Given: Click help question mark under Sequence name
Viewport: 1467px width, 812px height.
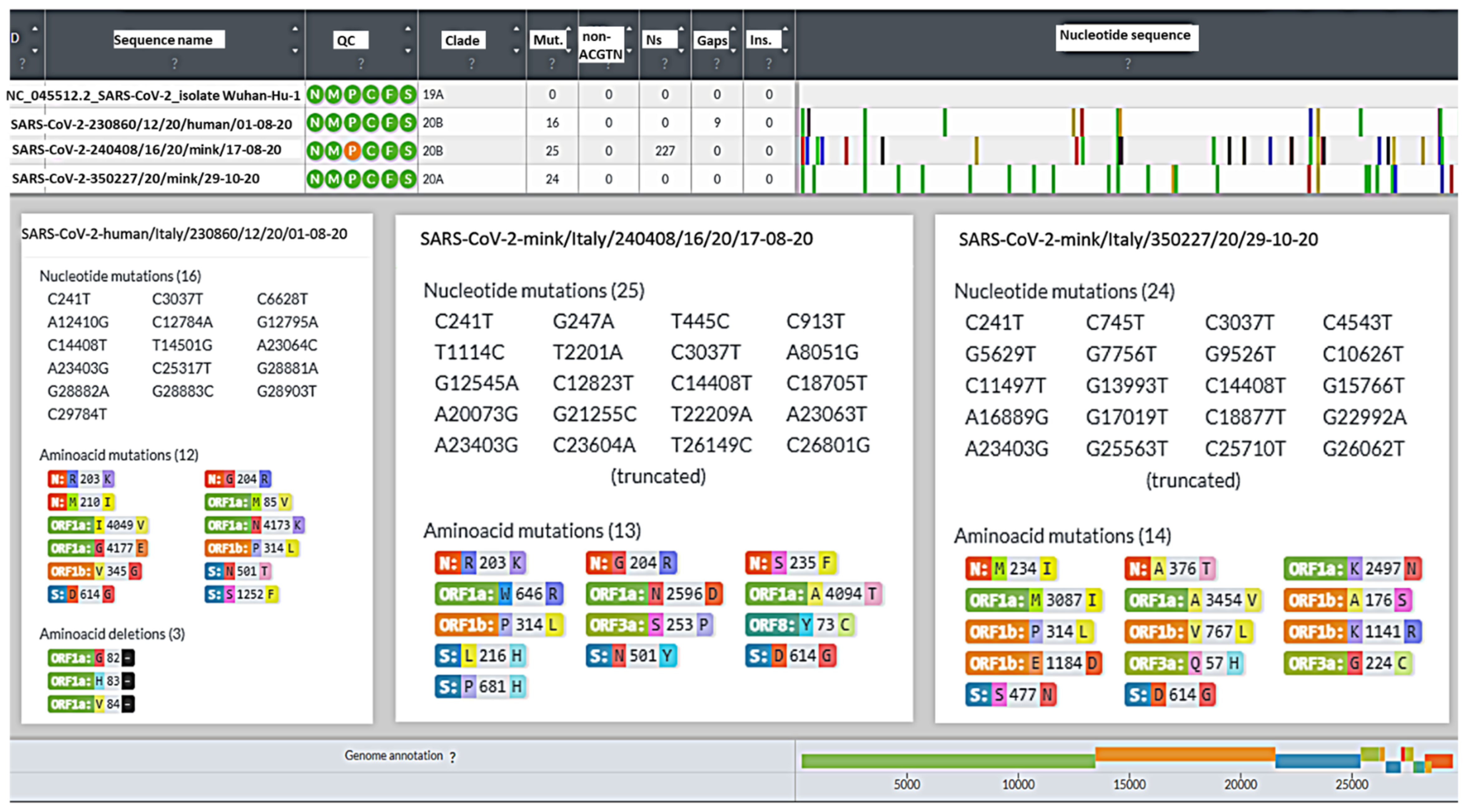Looking at the screenshot, I should (x=174, y=64).
